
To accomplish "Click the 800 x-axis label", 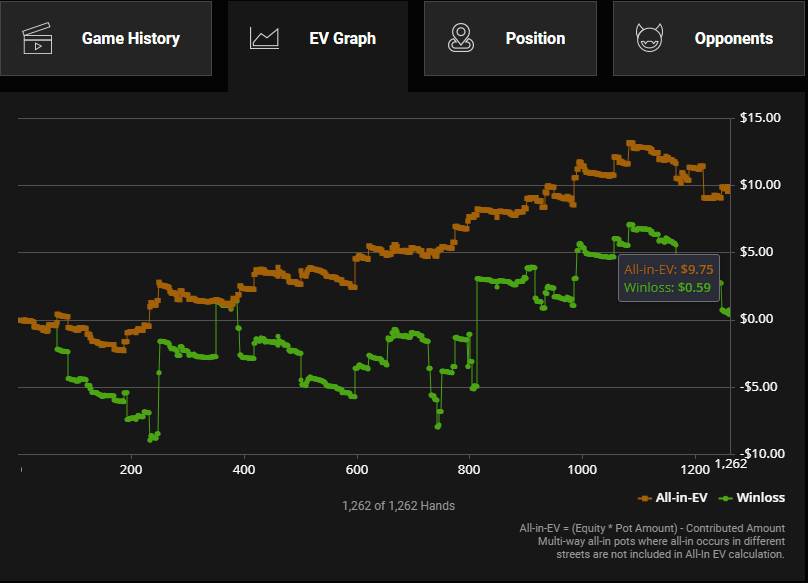I will (x=469, y=470).
